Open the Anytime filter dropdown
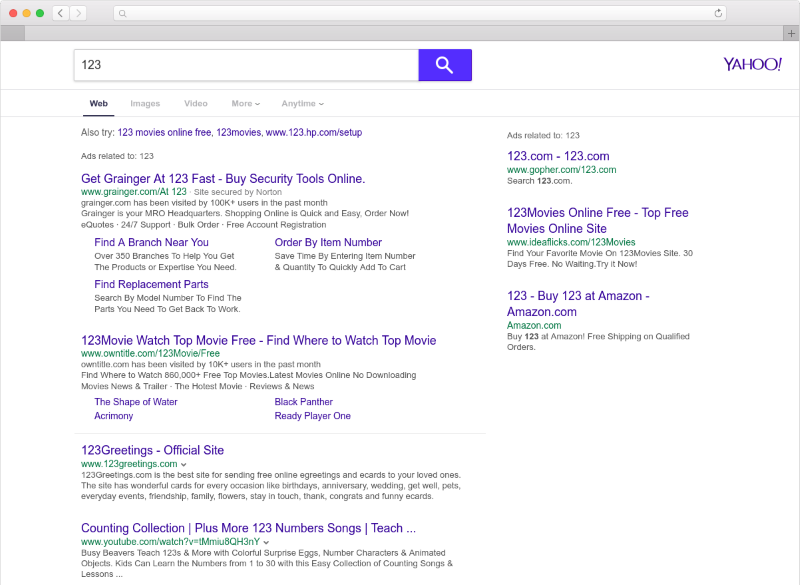 coord(303,104)
